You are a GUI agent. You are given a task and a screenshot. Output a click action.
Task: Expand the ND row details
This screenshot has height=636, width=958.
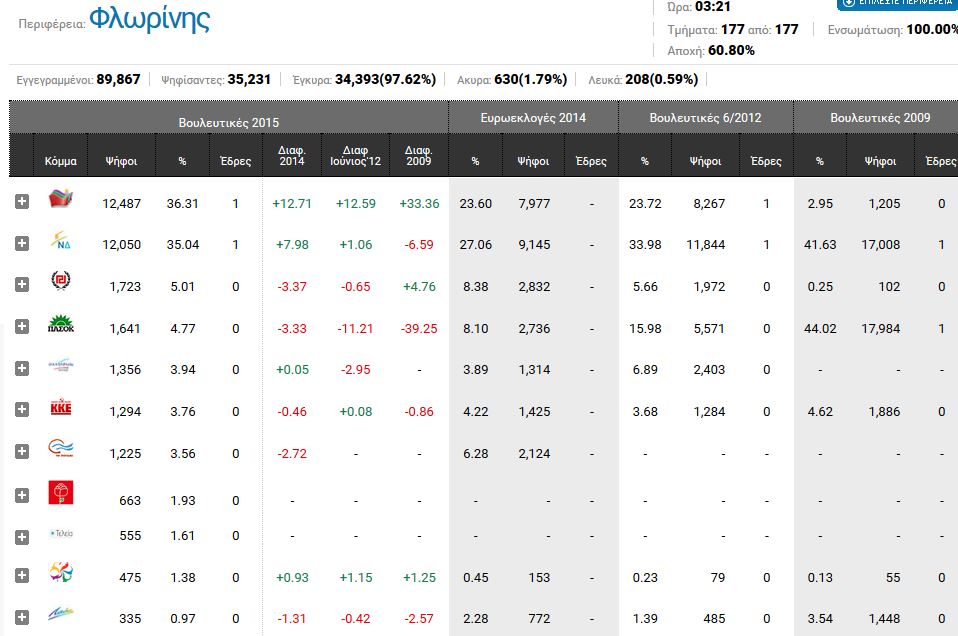[x=22, y=243]
